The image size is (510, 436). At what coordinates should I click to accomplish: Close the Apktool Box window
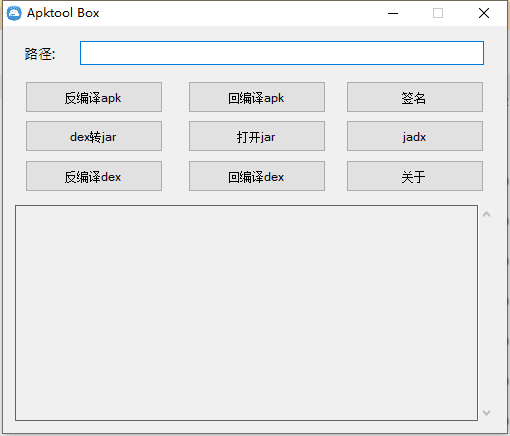484,13
